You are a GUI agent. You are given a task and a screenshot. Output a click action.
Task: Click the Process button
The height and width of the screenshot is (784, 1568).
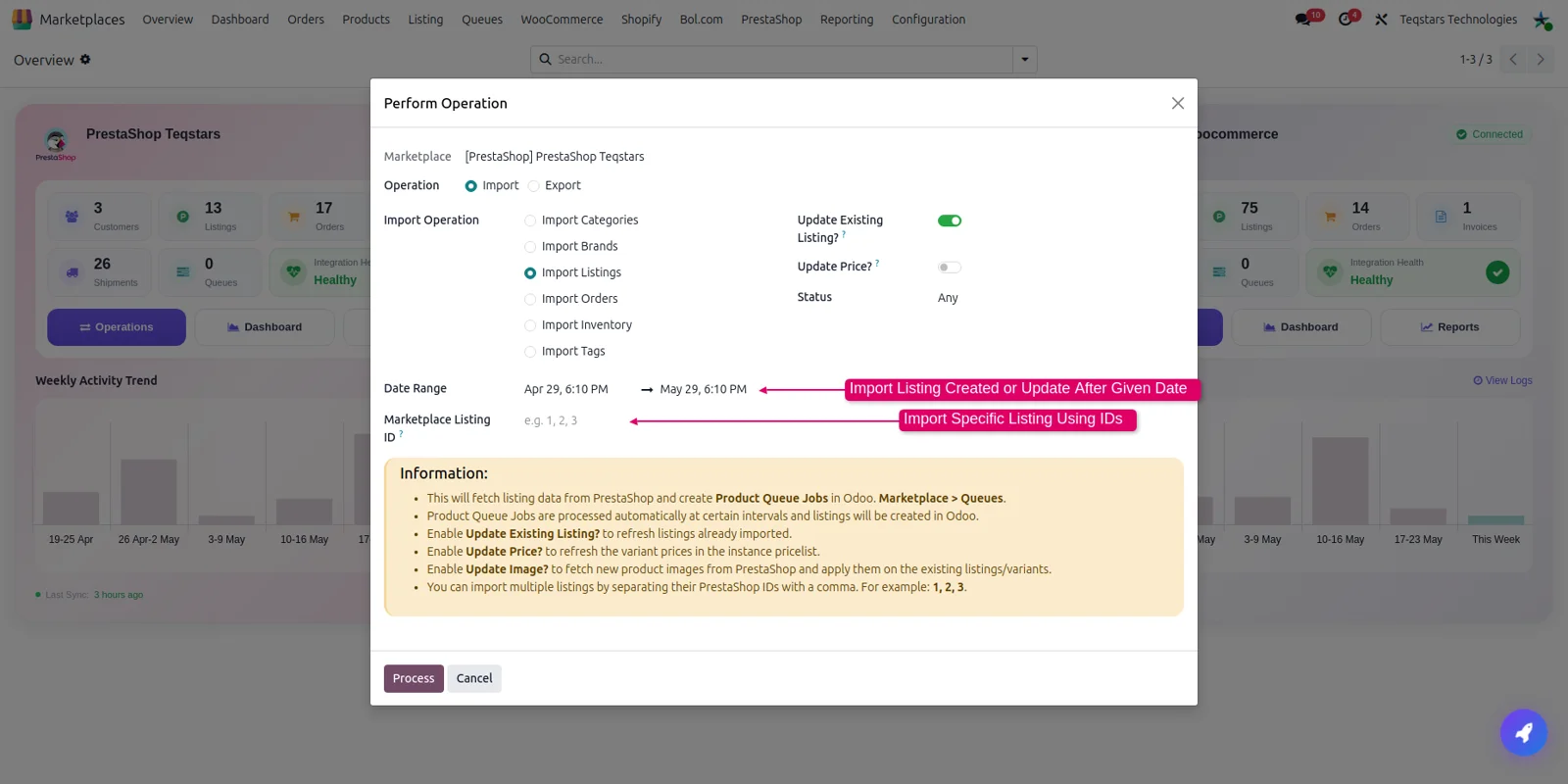414,678
